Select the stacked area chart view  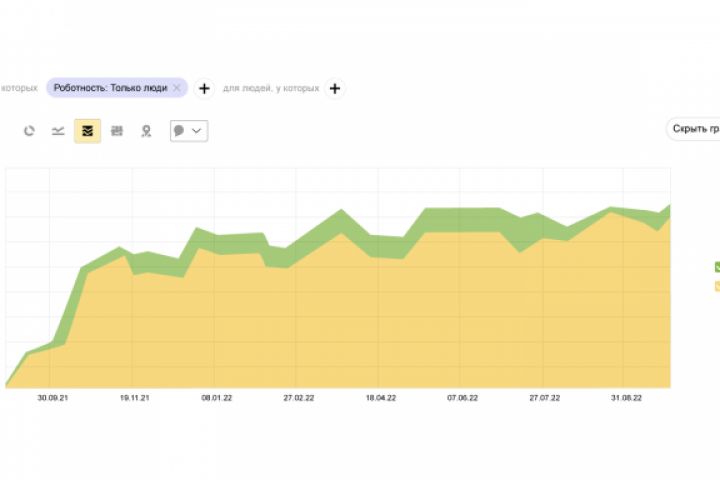(x=87, y=131)
